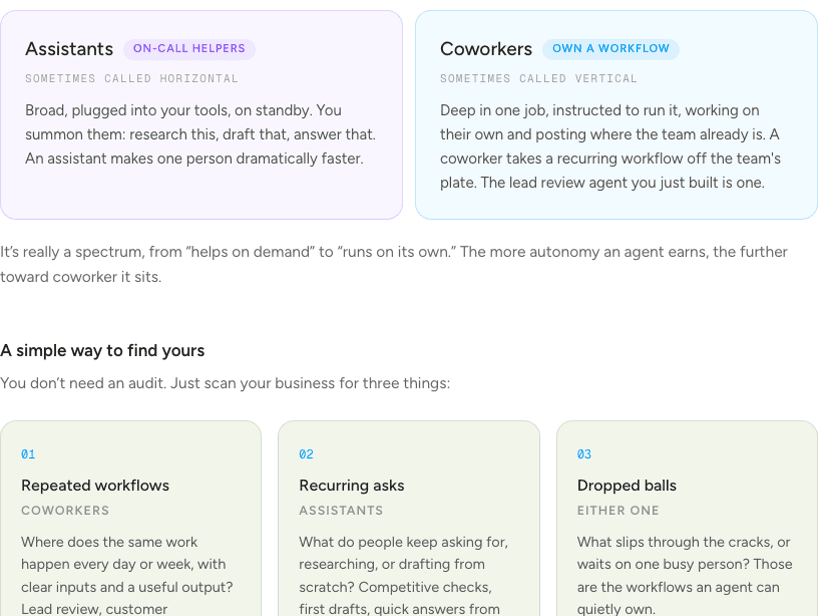Click the 01 number marker
This screenshot has width=820, height=616.
point(28,454)
